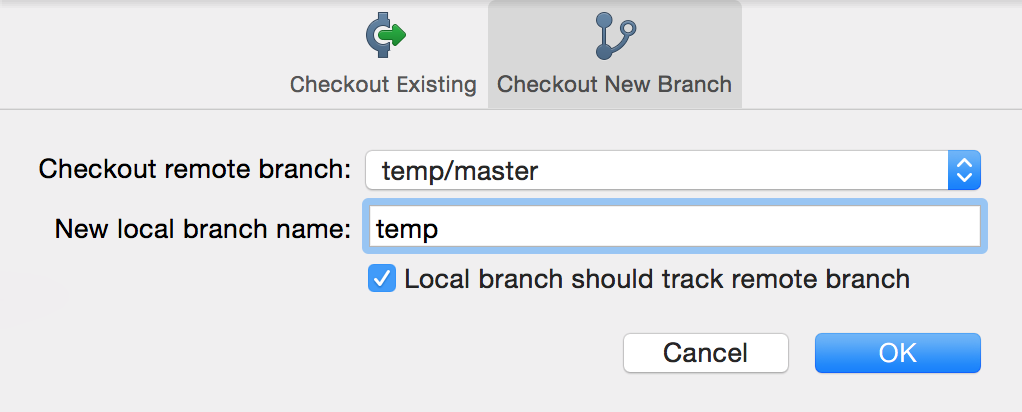This screenshot has width=1022, height=412.
Task: Click the blue chevron arrows of remote branch selector
Action: [964, 171]
